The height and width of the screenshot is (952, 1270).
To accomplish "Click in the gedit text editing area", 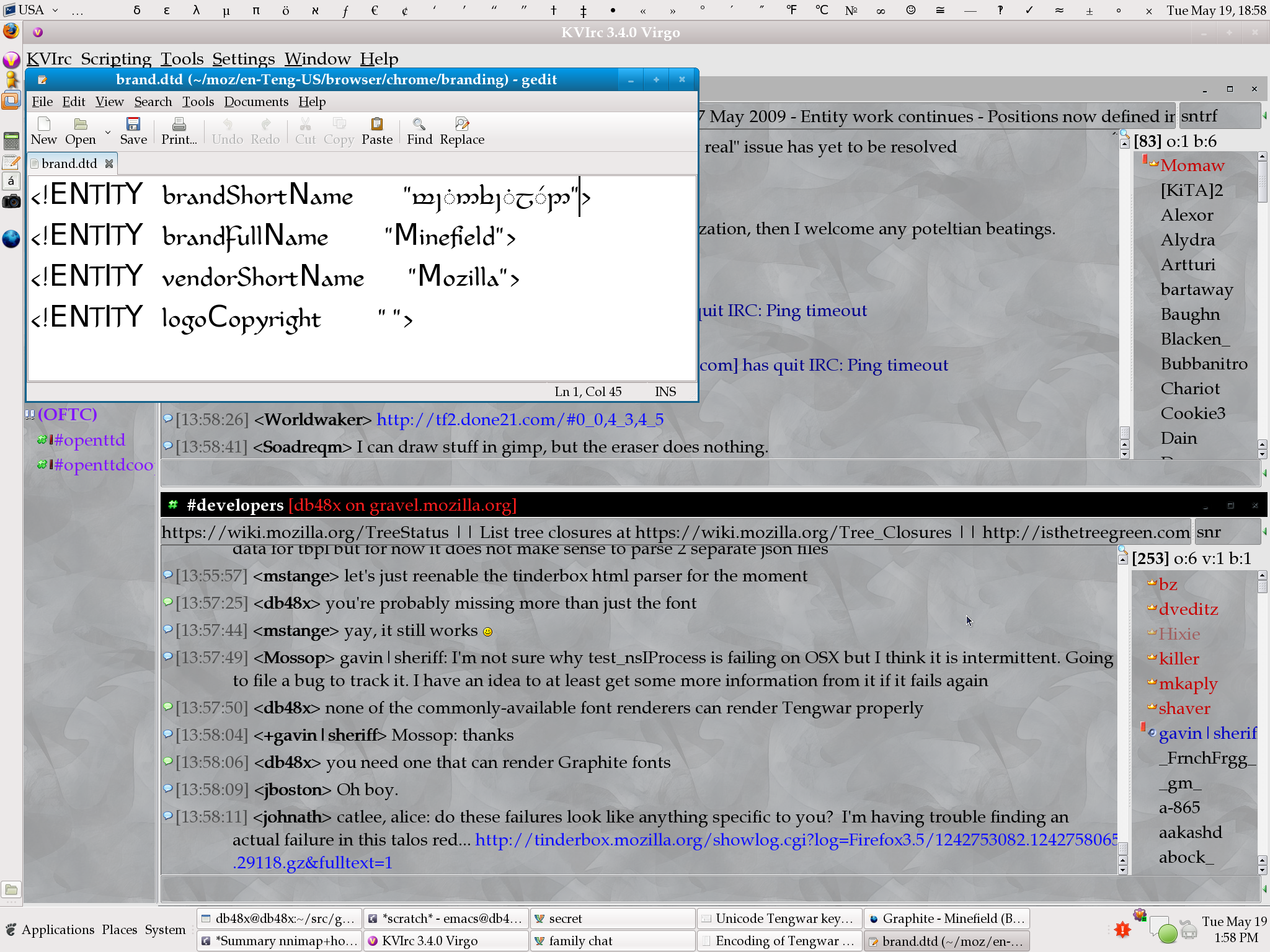I will [362, 278].
